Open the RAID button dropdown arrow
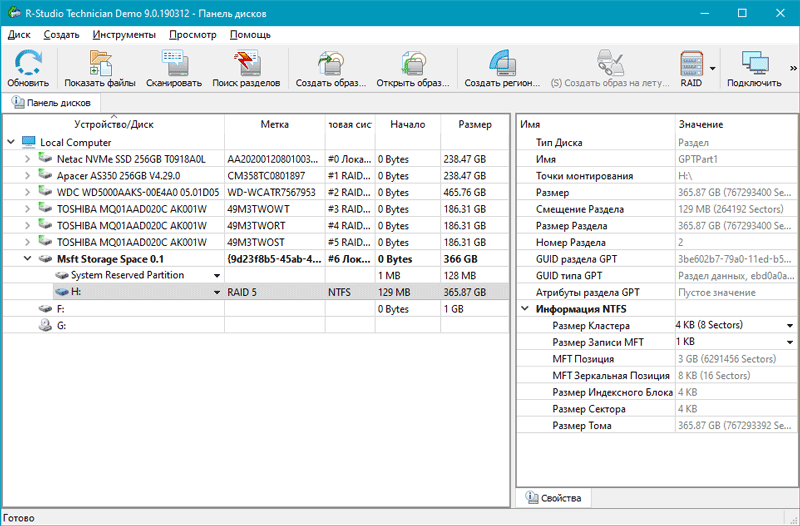Screen dimensions: 800x526 [712, 68]
